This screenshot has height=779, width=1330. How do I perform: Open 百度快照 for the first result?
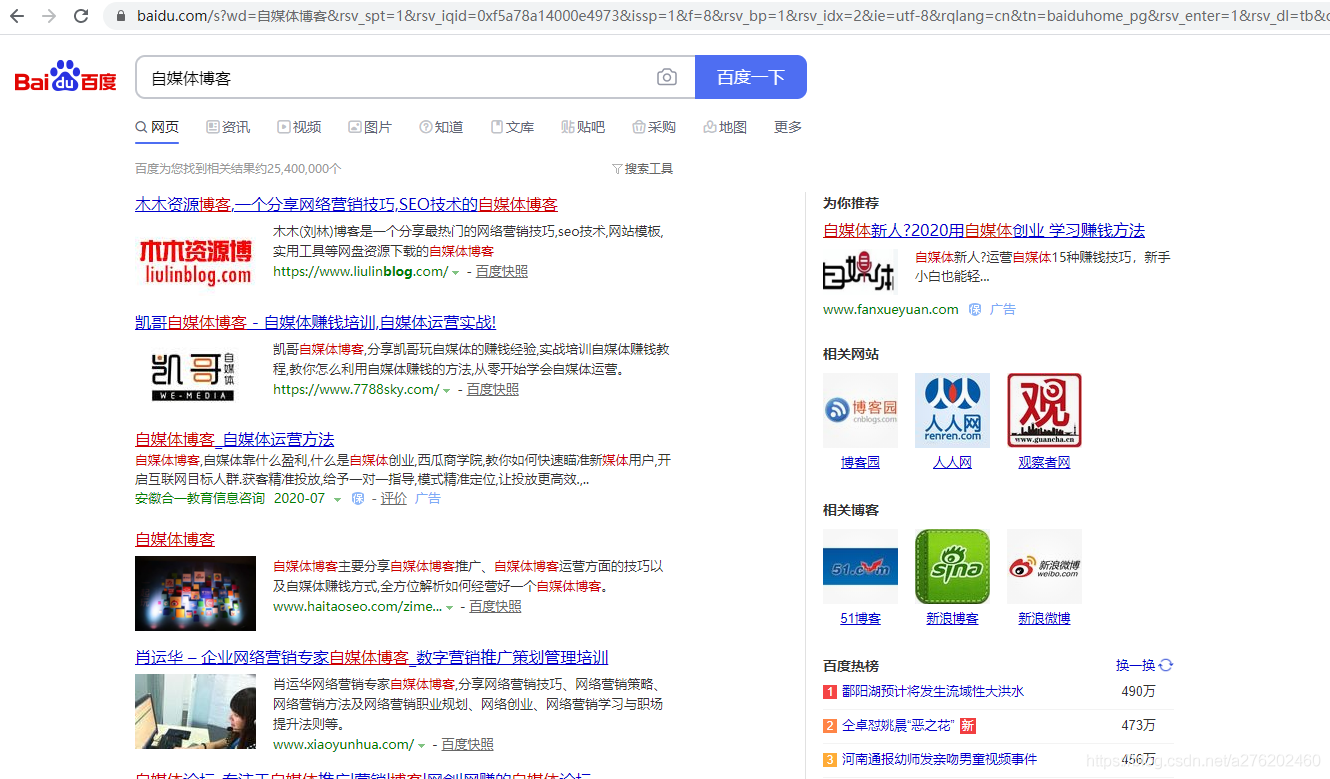[x=501, y=271]
